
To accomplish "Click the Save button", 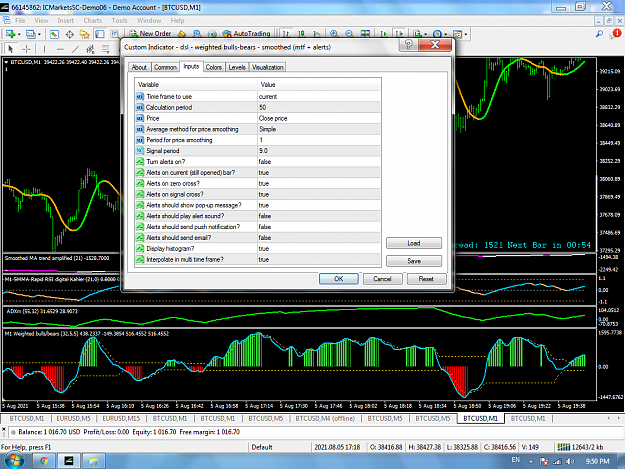I will pos(414,261).
